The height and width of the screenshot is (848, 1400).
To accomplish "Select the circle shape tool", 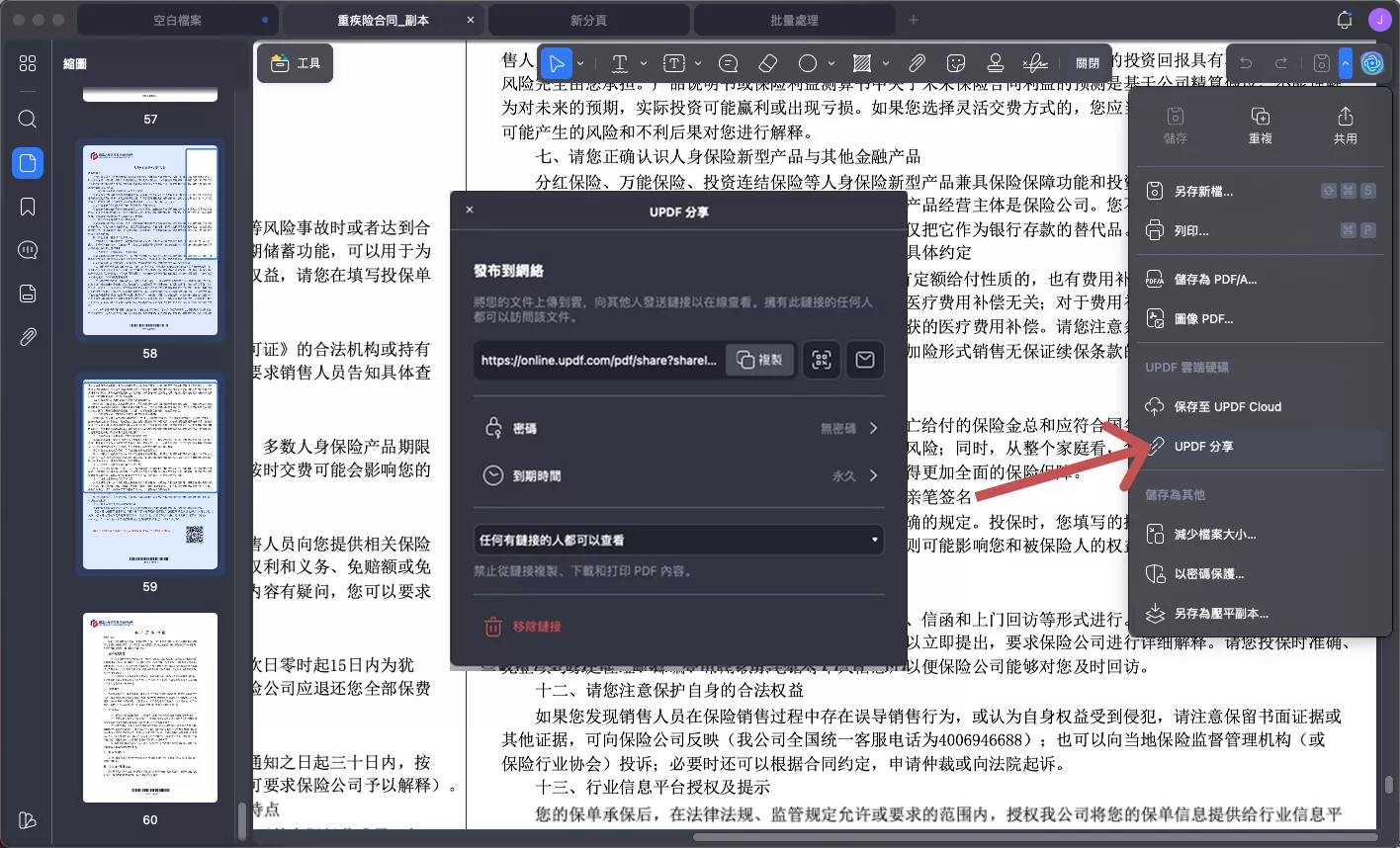I will 808,64.
